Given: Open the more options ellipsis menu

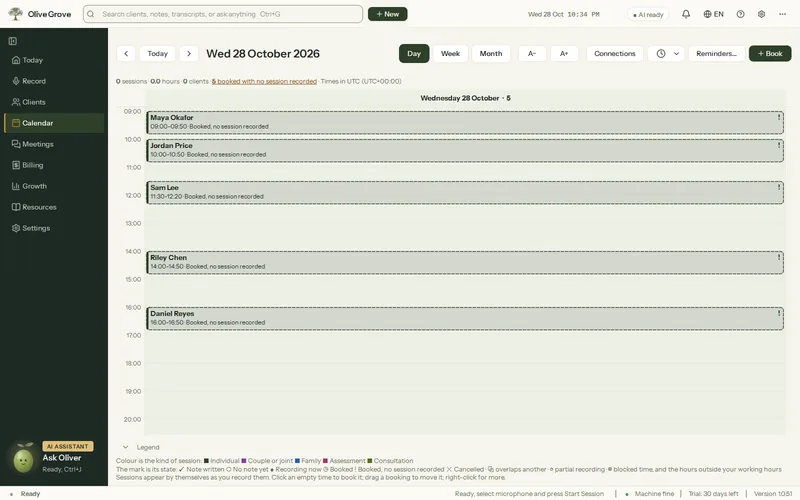Looking at the screenshot, I should [782, 14].
